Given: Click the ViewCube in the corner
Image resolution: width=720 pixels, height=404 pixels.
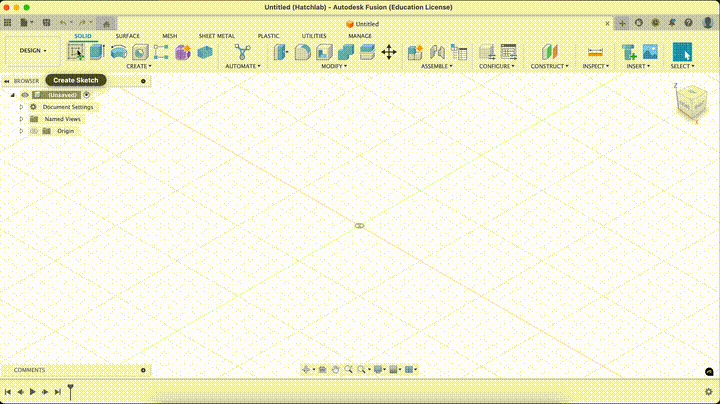Looking at the screenshot, I should [692, 102].
